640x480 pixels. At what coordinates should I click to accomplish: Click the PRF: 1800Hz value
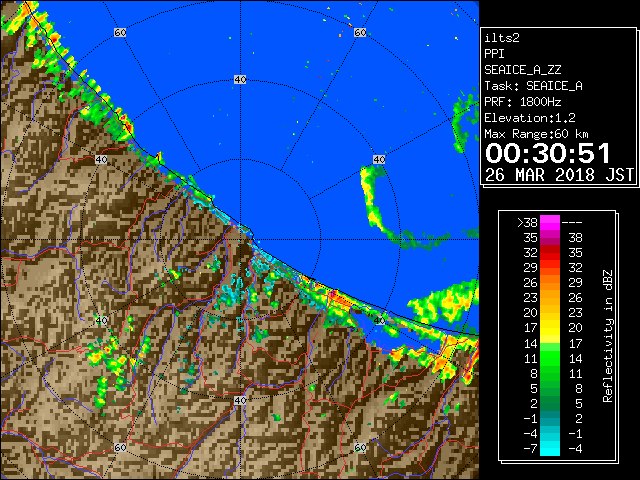pos(523,102)
